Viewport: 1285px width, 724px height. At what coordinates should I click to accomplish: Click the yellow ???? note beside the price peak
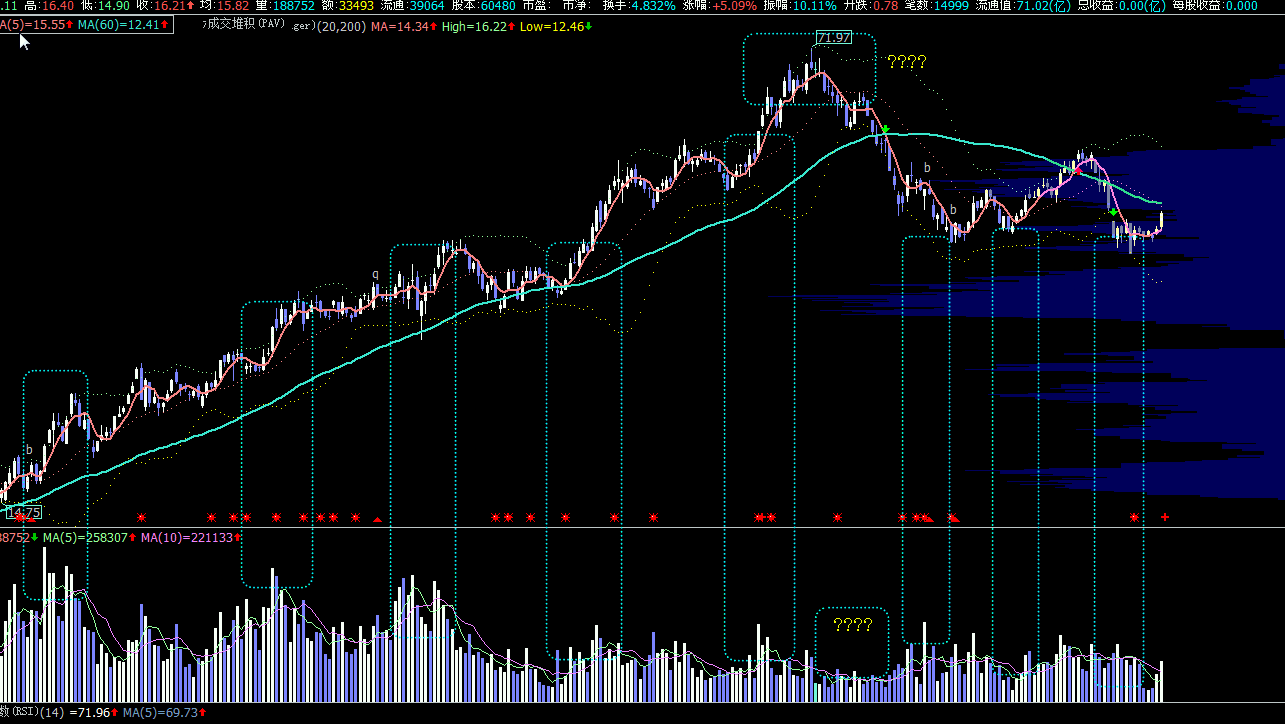[x=906, y=62]
